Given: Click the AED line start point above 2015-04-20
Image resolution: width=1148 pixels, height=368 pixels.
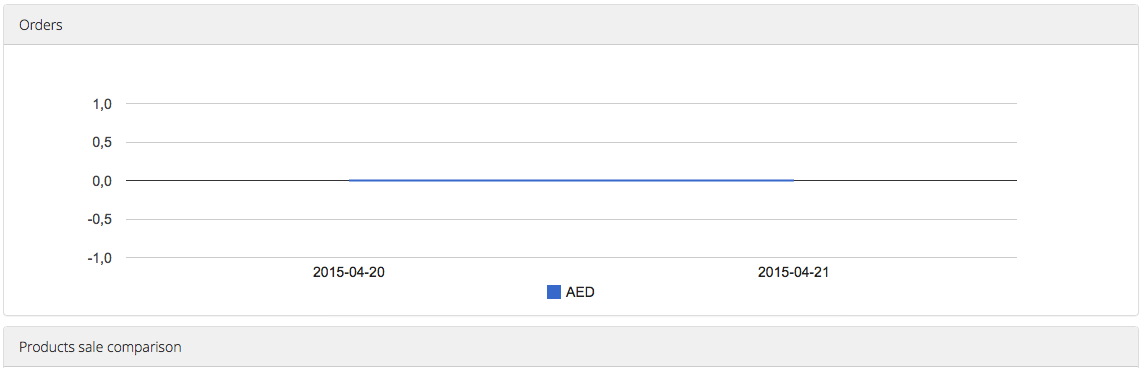Looking at the screenshot, I should coord(350,180).
